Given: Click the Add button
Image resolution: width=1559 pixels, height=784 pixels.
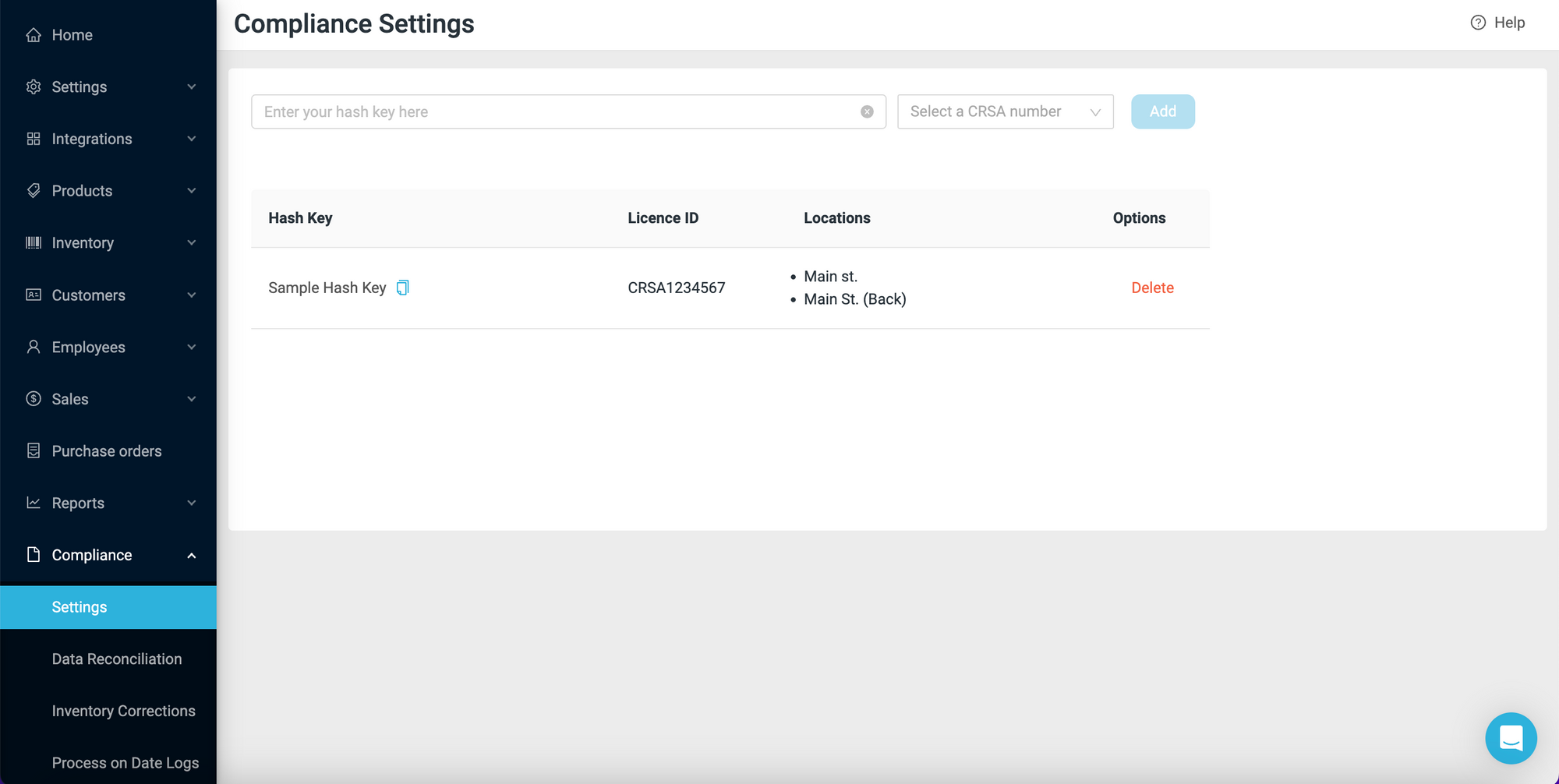Looking at the screenshot, I should pyautogui.click(x=1162, y=112).
